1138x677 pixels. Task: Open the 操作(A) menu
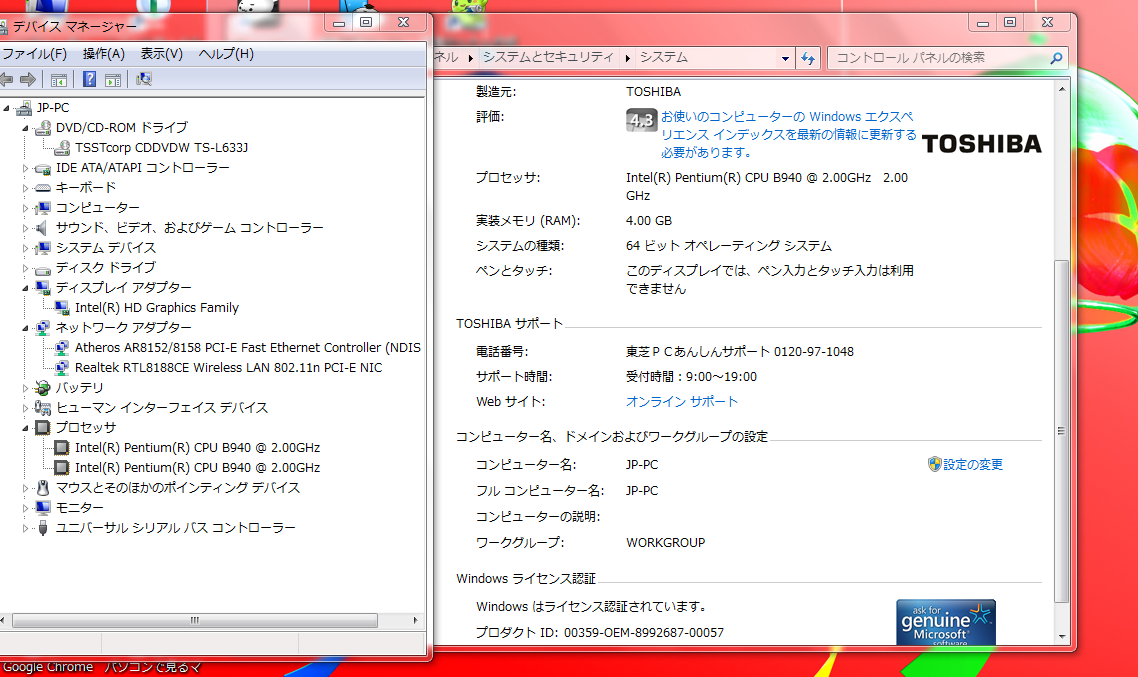pos(104,54)
